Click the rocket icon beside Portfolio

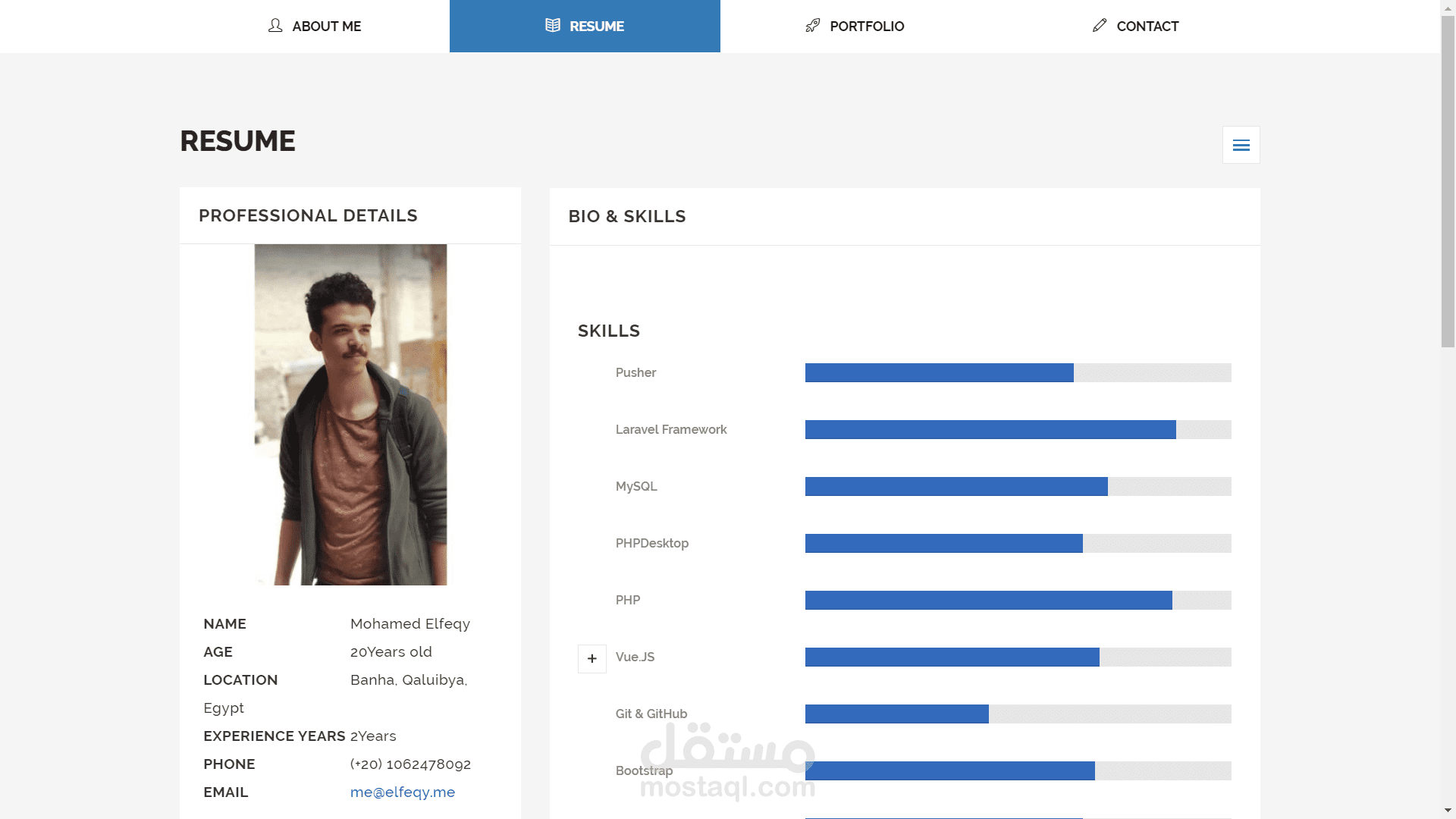(x=813, y=26)
